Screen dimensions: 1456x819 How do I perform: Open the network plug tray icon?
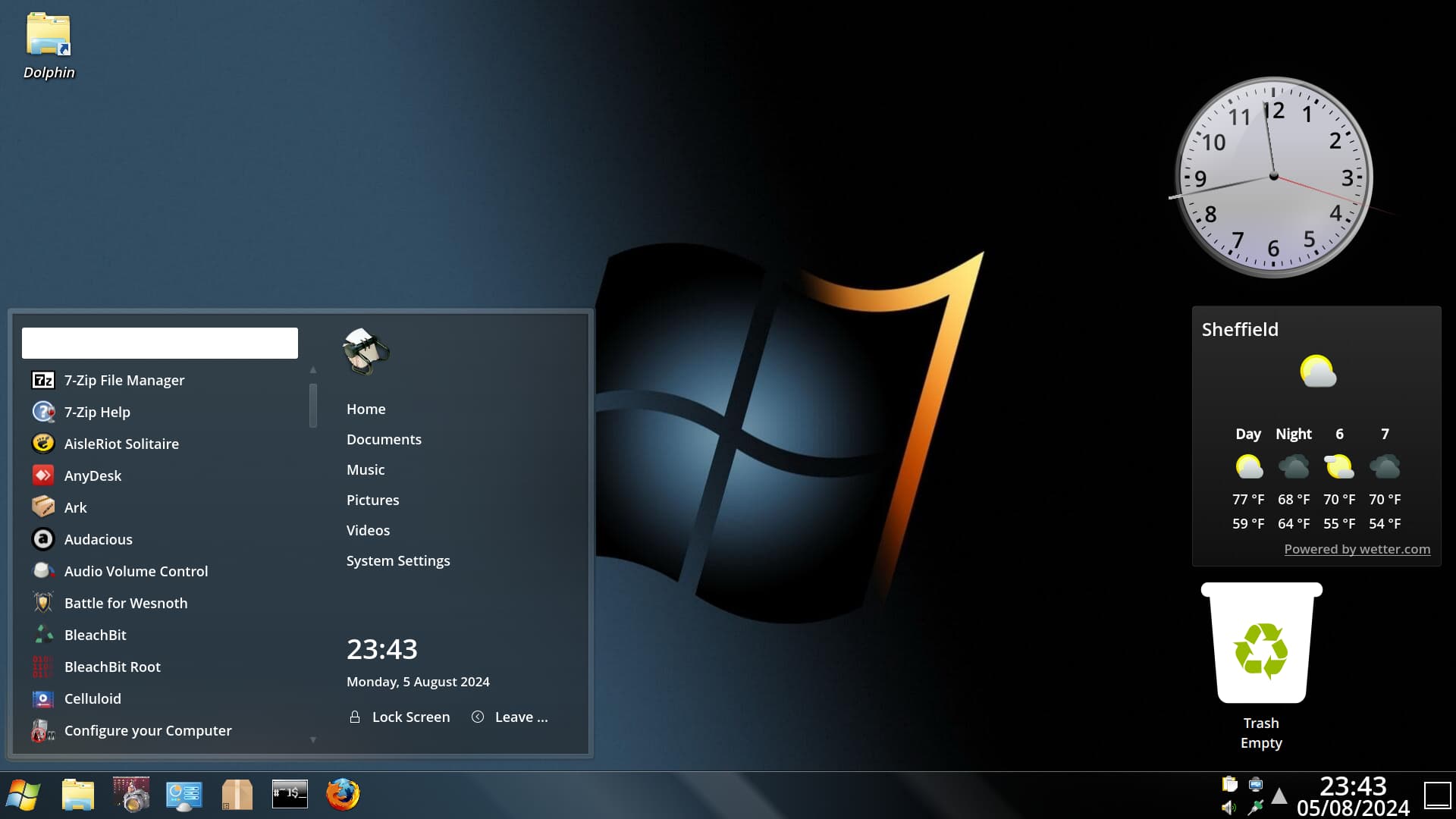(x=1256, y=808)
